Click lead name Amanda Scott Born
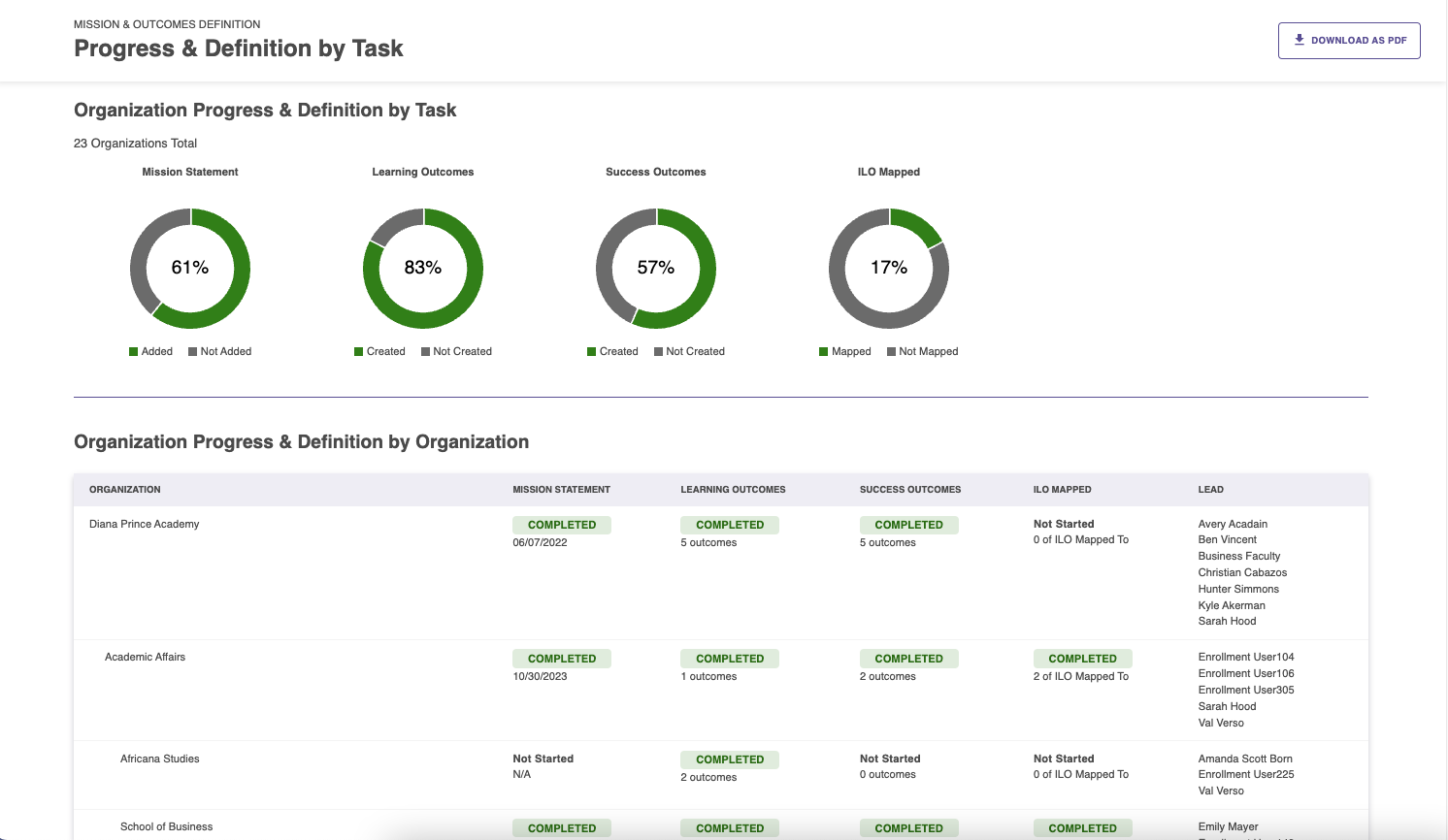The height and width of the screenshot is (840, 1448). click(1245, 759)
